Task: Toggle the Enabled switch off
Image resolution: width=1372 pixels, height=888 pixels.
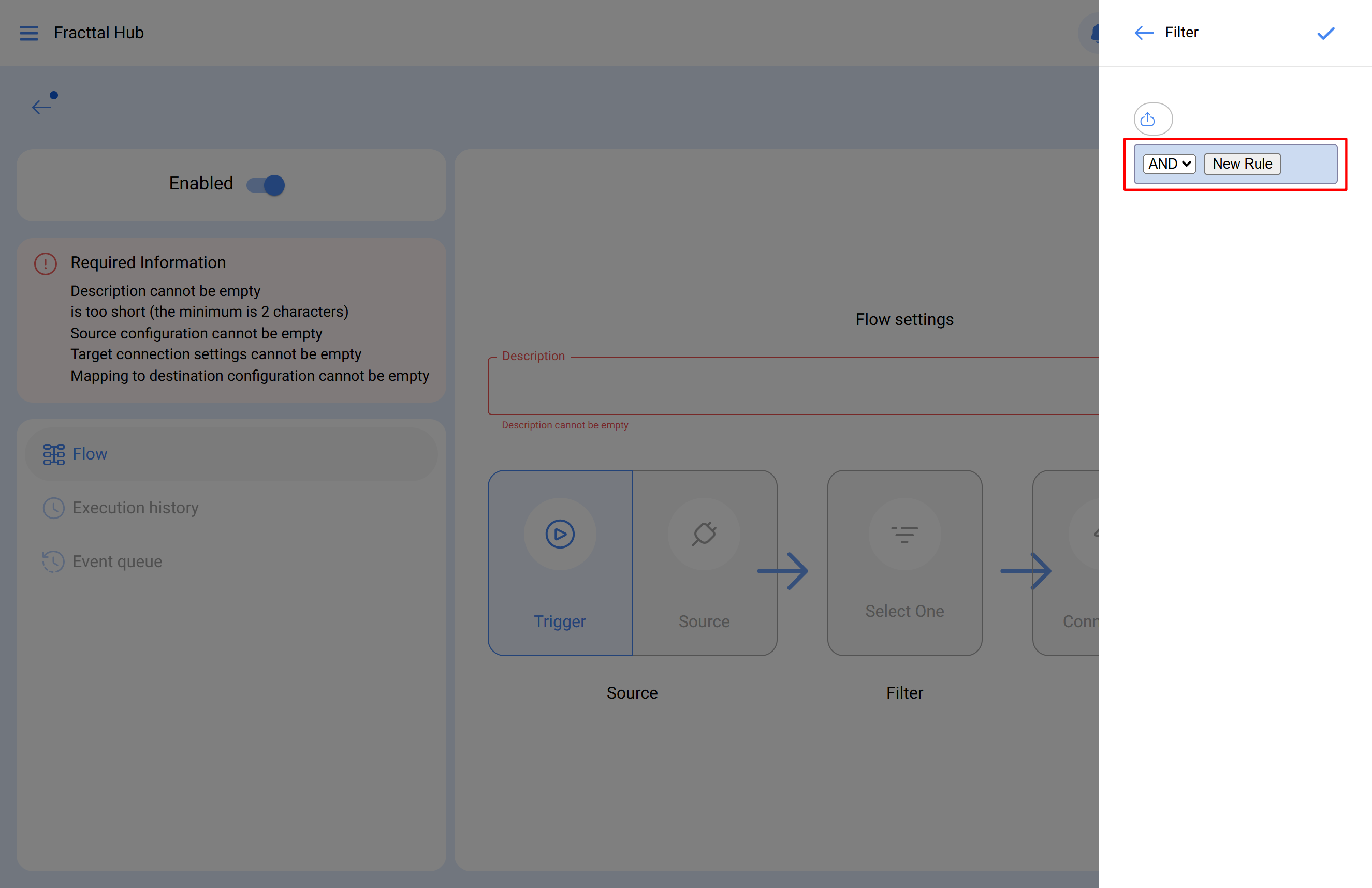Action: pos(266,185)
